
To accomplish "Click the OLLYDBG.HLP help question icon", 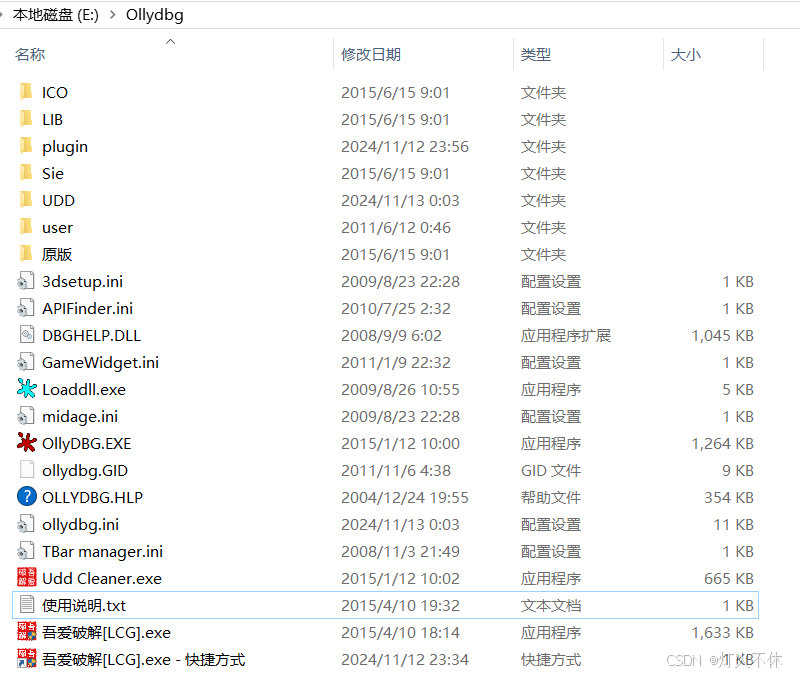I will [27, 496].
